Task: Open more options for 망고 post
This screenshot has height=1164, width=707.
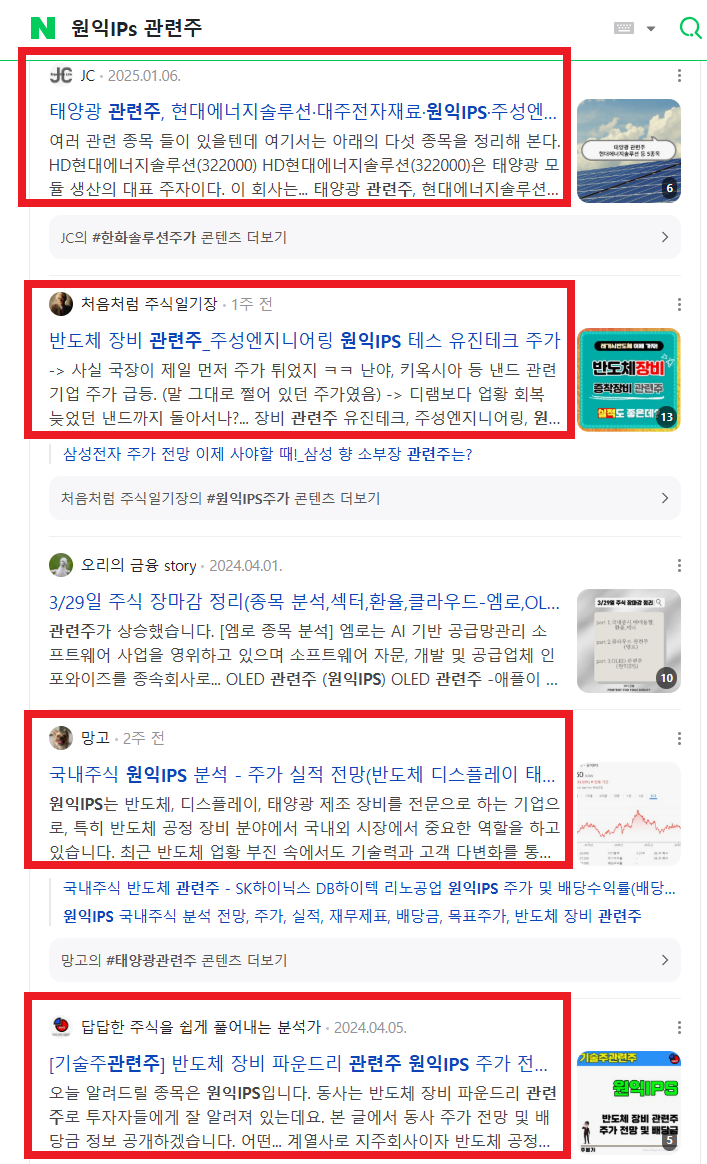Action: pyautogui.click(x=680, y=738)
